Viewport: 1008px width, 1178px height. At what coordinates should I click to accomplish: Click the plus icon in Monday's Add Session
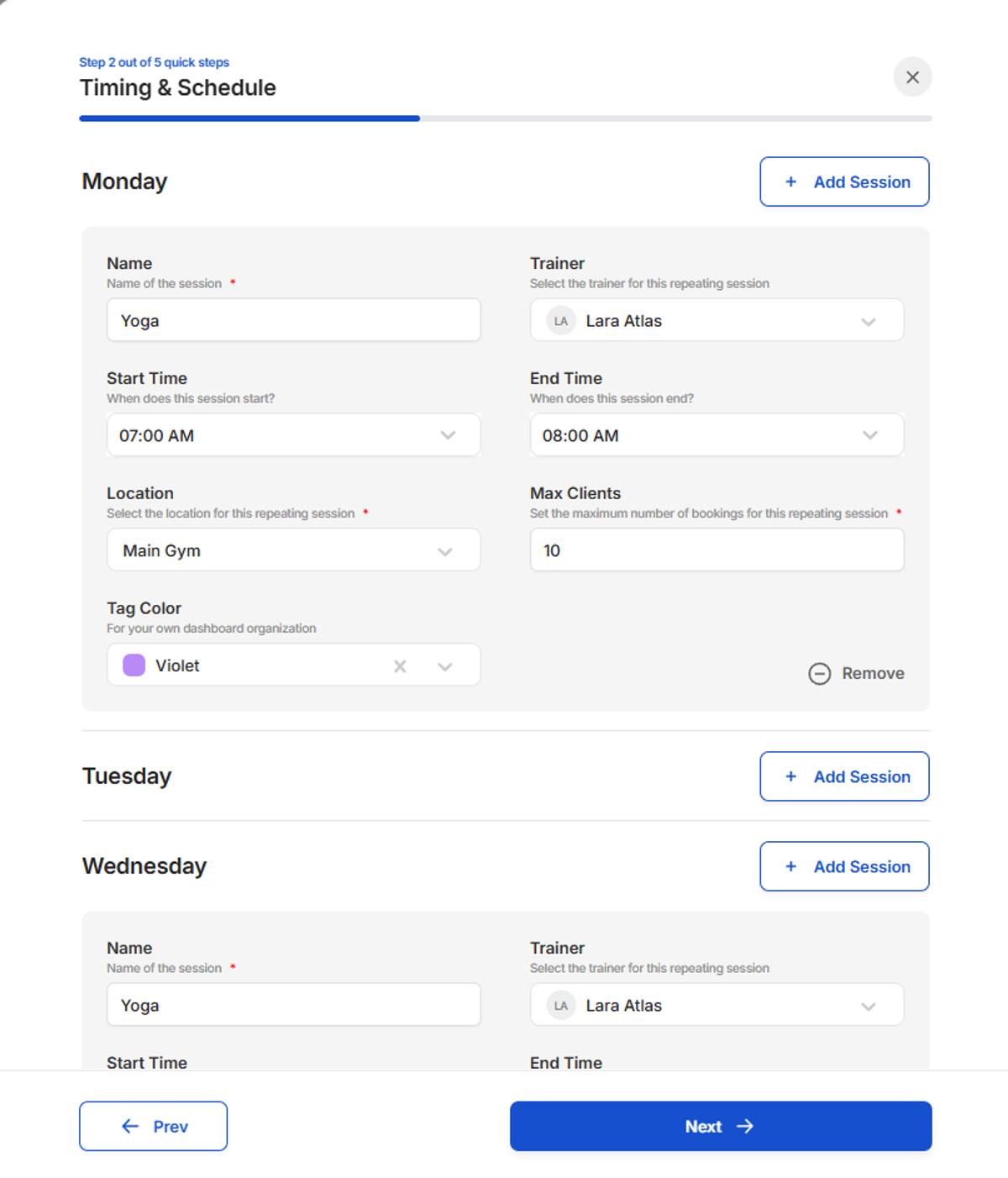click(790, 181)
